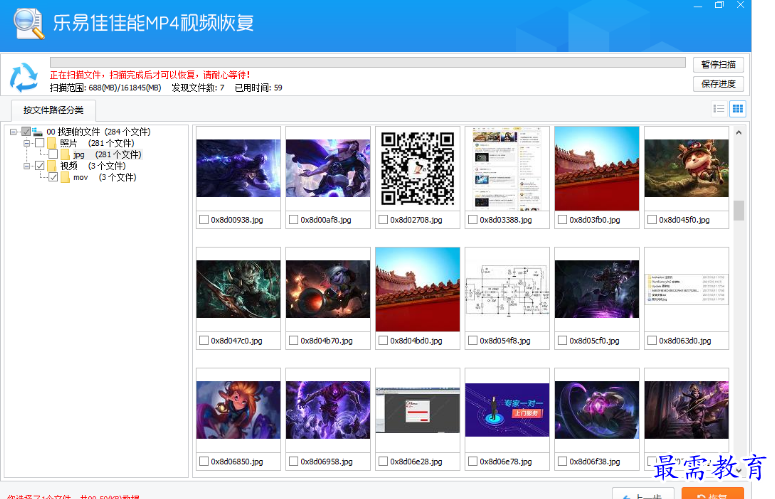Check the 0x8d04bd0.jpg checkbox
775x499 pixels.
point(383,341)
